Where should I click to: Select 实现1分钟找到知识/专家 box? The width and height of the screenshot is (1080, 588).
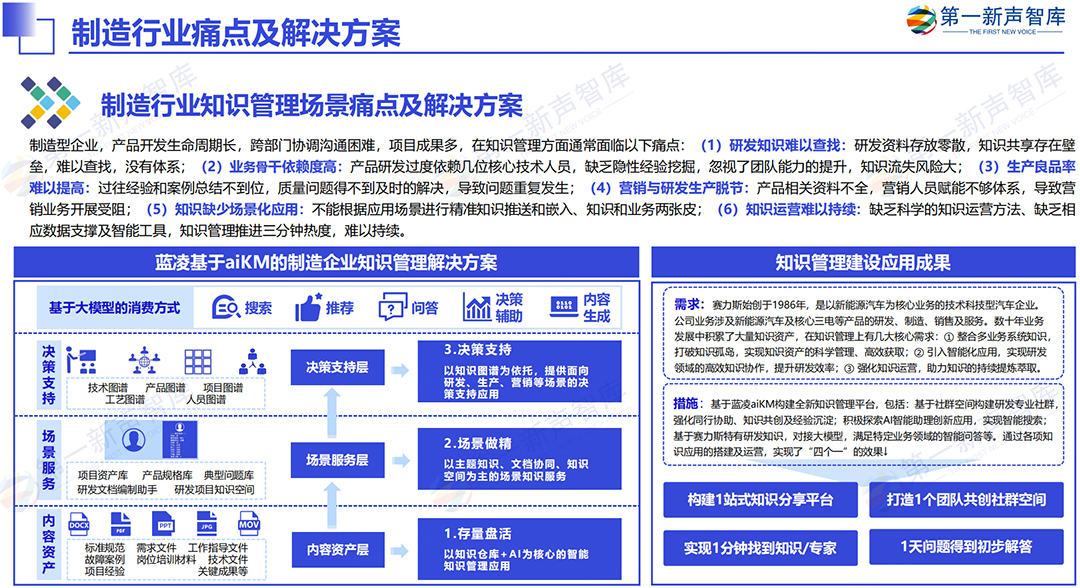pyautogui.click(x=760, y=547)
